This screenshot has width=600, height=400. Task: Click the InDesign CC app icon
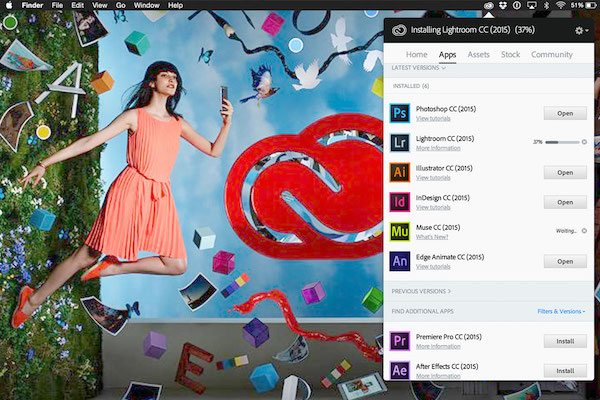[400, 202]
